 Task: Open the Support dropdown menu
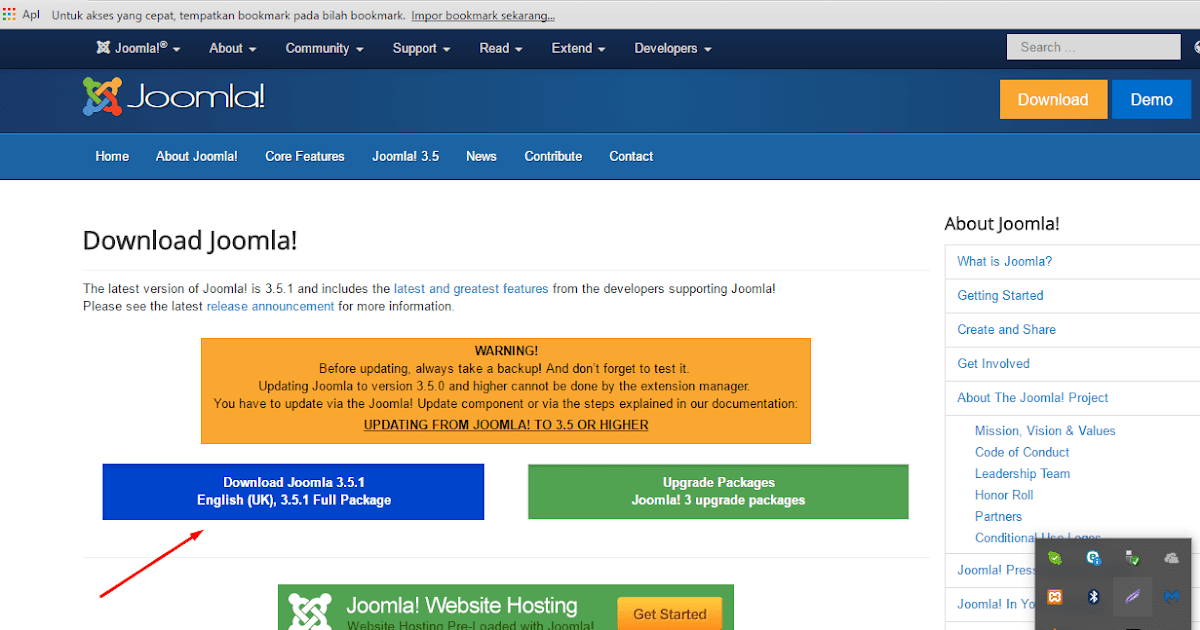[421, 48]
